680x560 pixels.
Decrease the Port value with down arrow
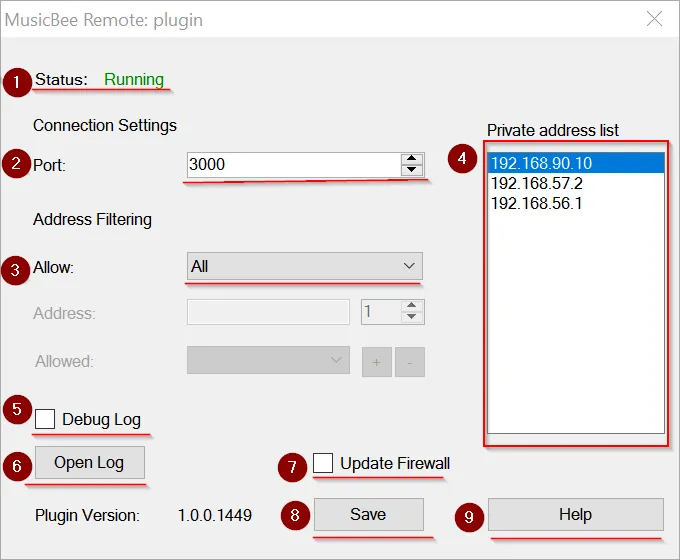pos(412,170)
